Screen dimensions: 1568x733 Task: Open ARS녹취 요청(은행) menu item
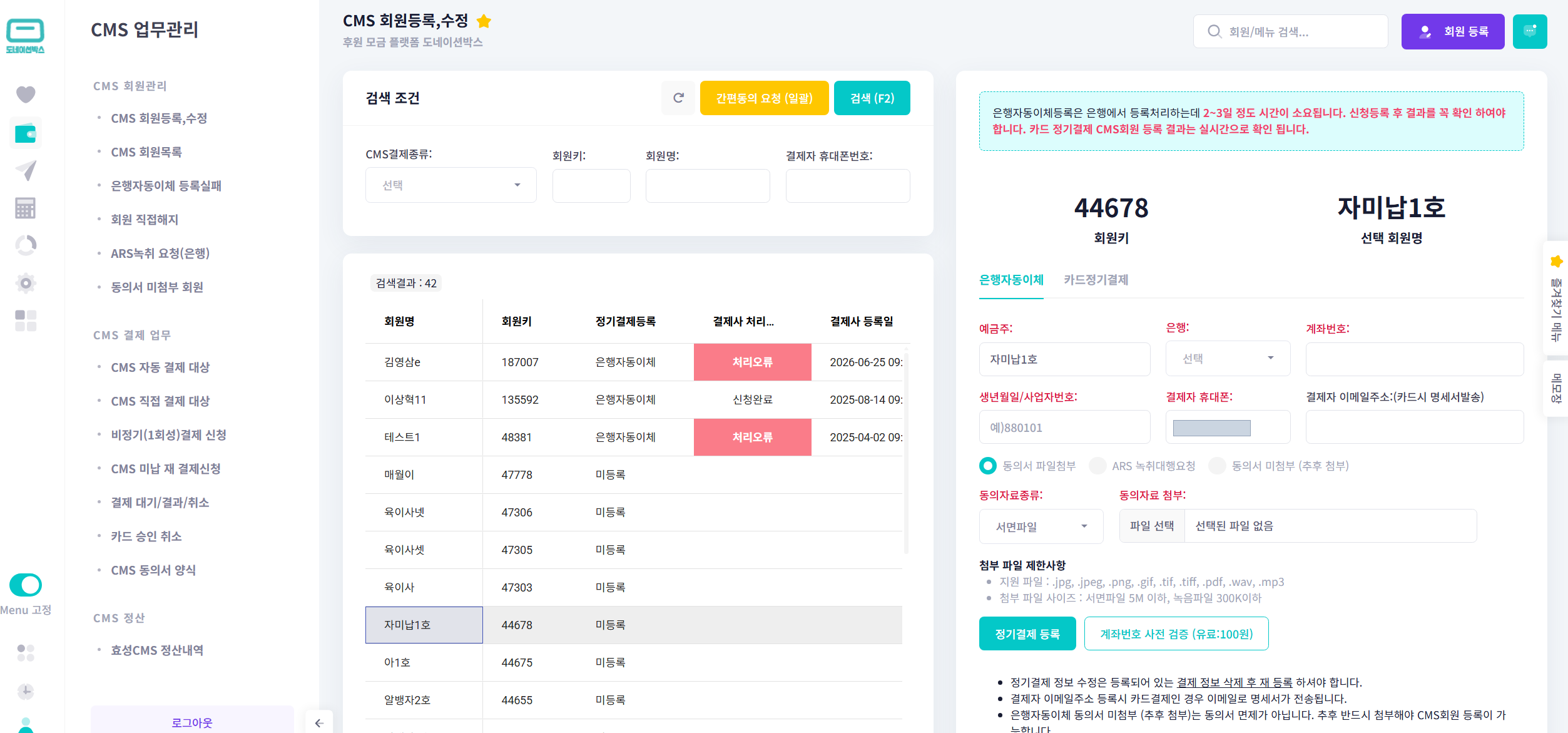[160, 254]
